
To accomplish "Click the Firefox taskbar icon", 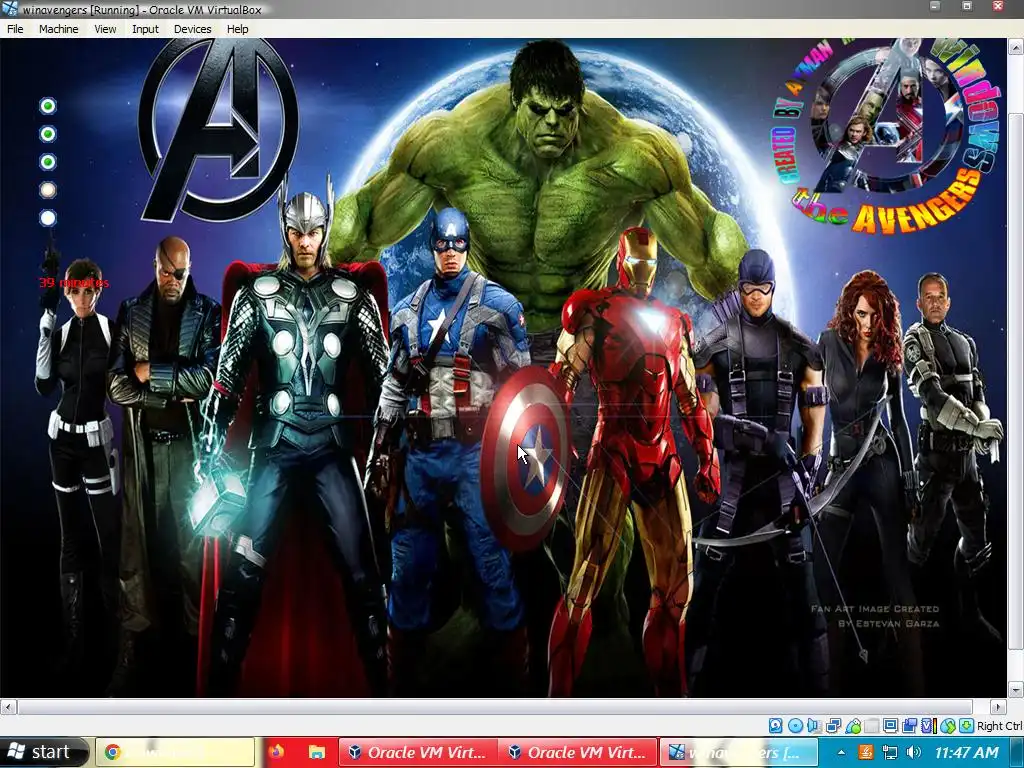I will click(x=276, y=752).
